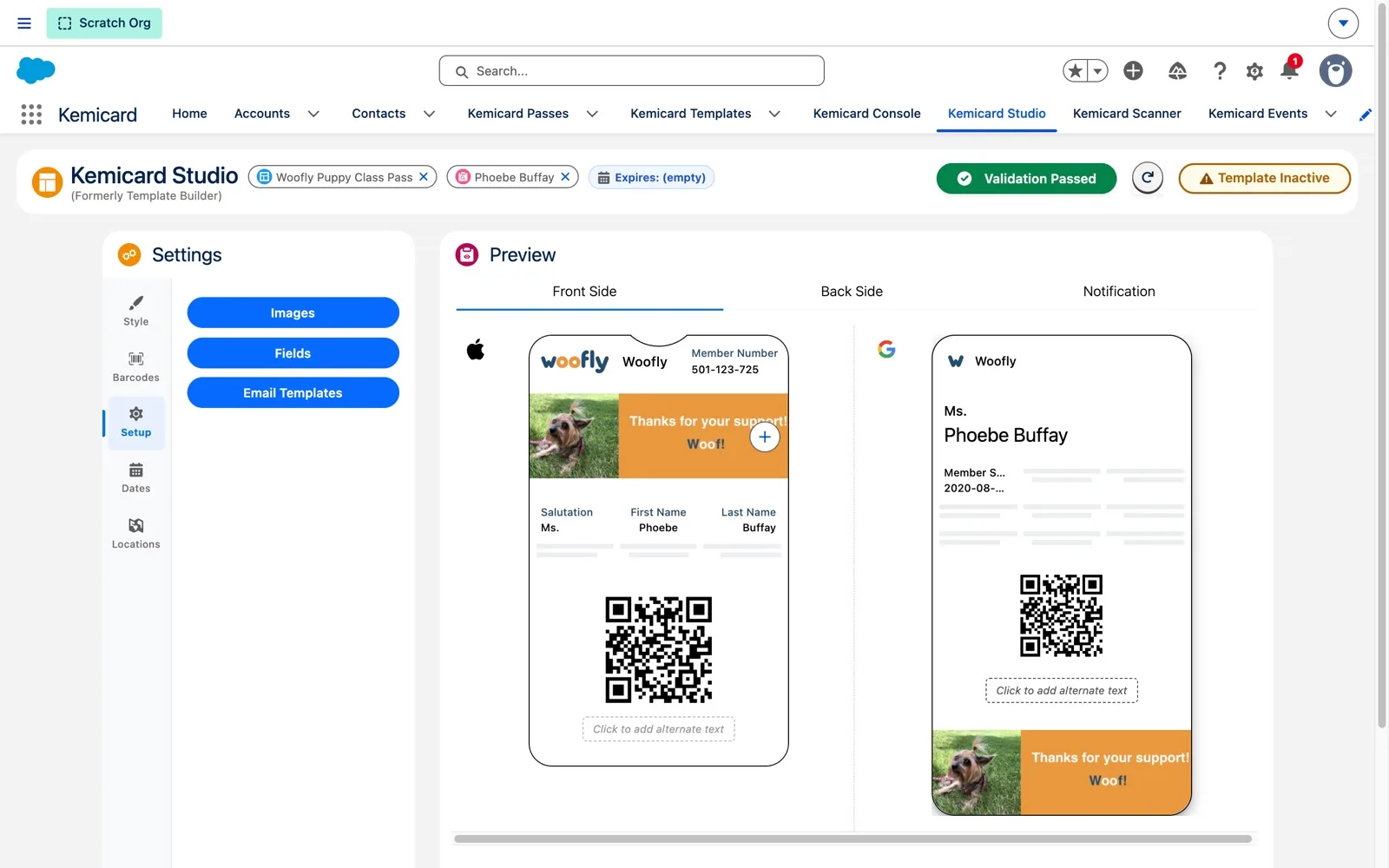Open the notifications bell

[x=1289, y=70]
